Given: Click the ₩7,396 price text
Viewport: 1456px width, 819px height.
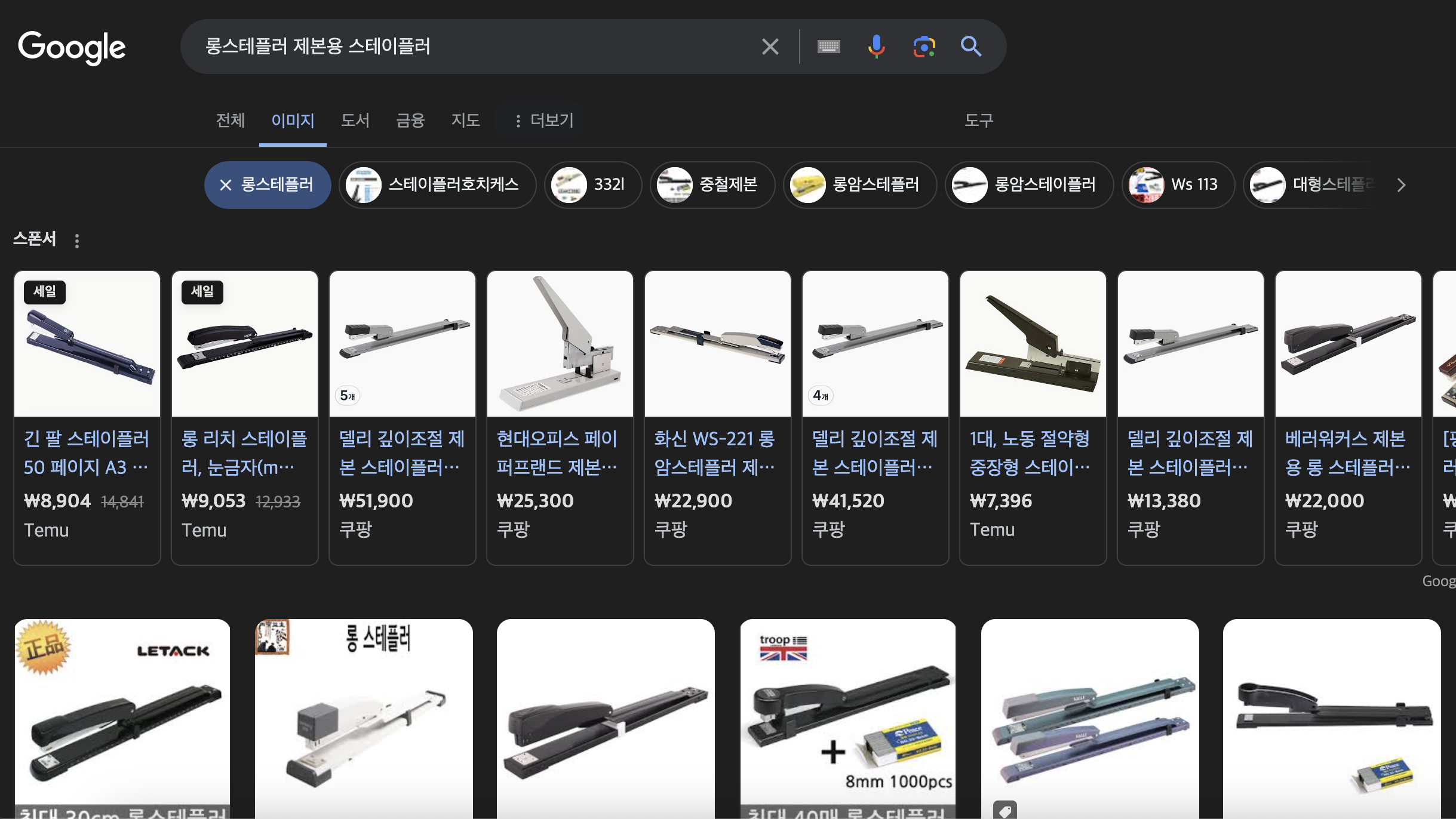Looking at the screenshot, I should pyautogui.click(x=1001, y=501).
